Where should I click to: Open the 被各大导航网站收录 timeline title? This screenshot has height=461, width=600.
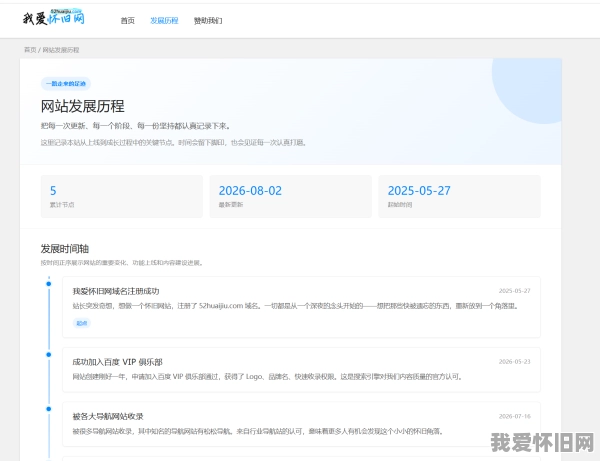108,416
